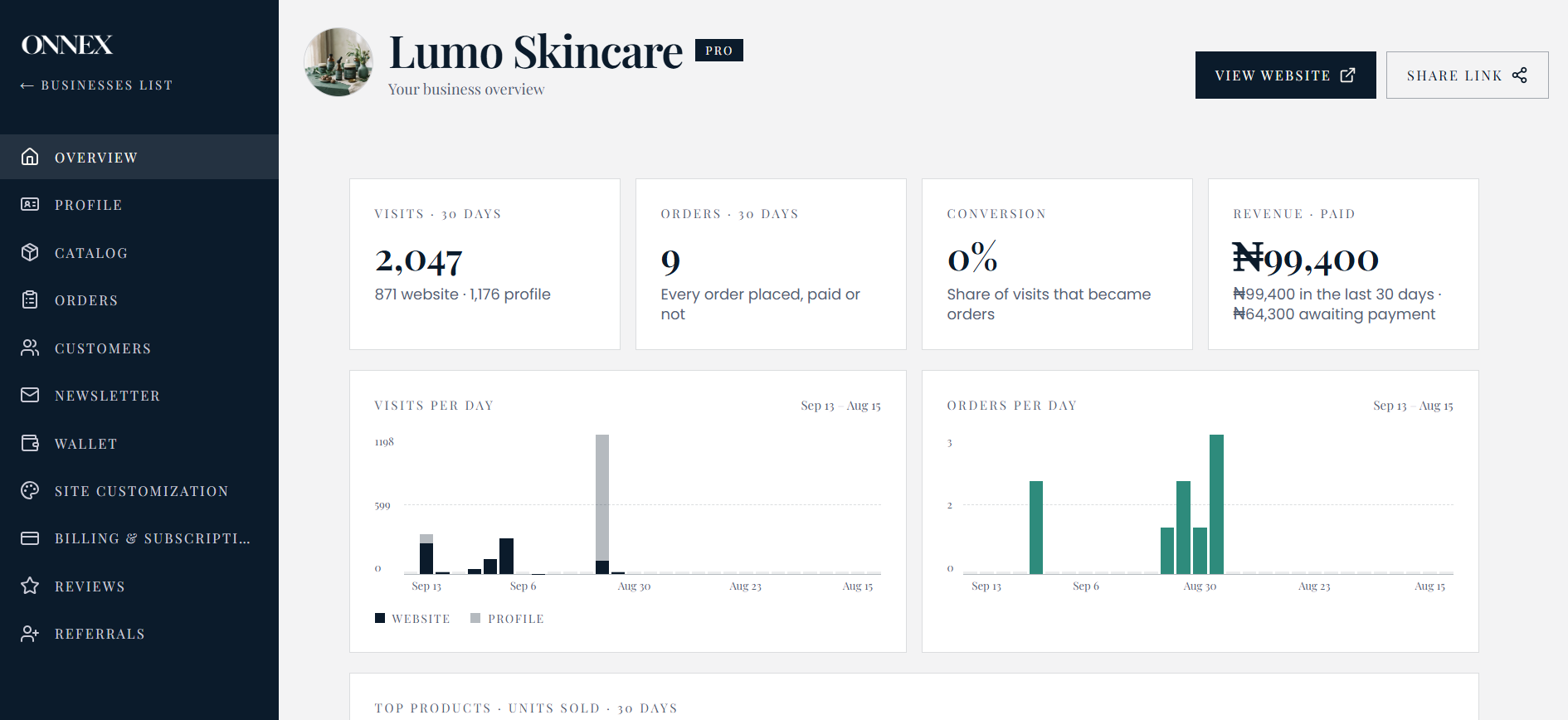Click 'Every order placed, paid or not' text
This screenshot has height=720, width=1568.
coord(761,304)
